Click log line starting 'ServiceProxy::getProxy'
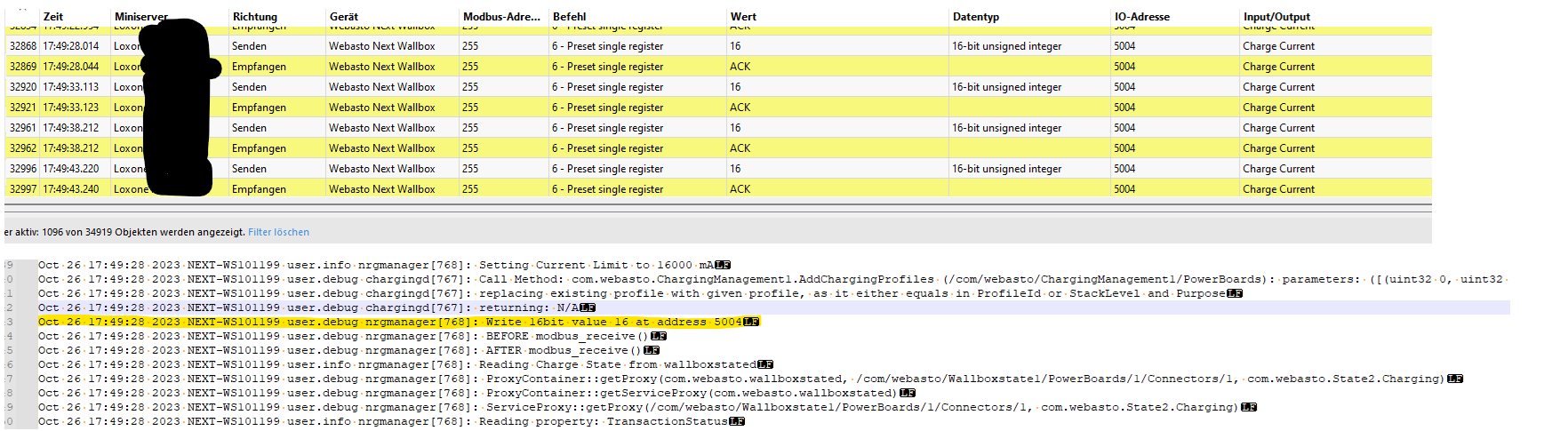The height and width of the screenshot is (431, 1568). click(x=647, y=407)
